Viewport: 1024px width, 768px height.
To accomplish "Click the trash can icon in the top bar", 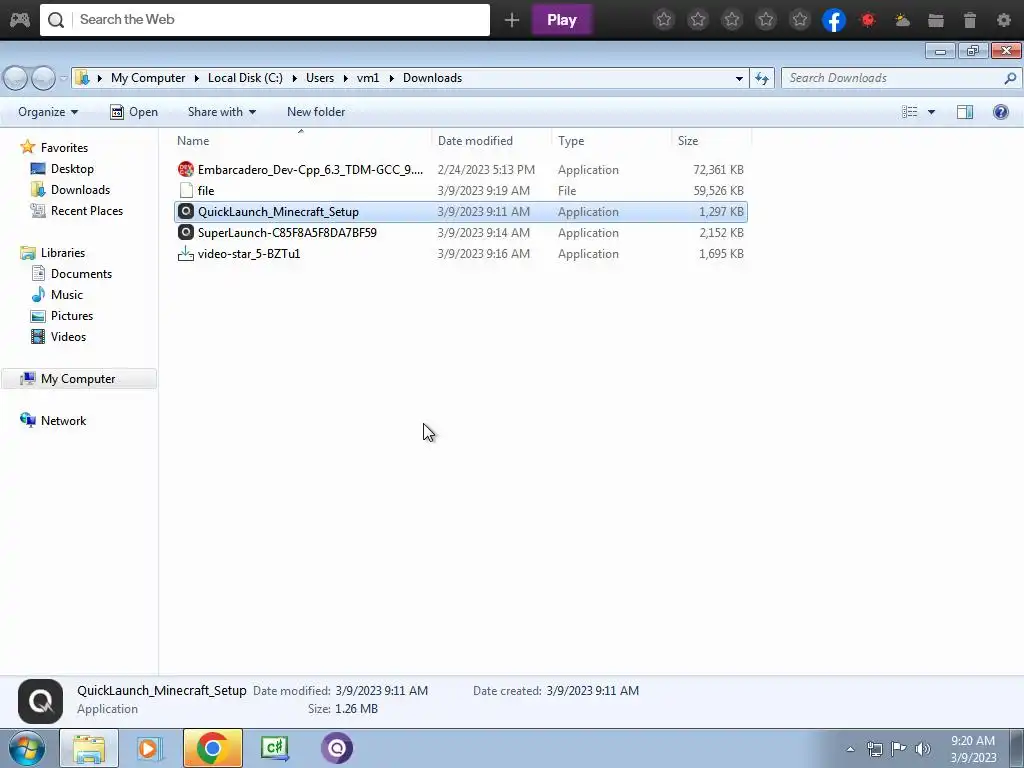I will tap(970, 20).
